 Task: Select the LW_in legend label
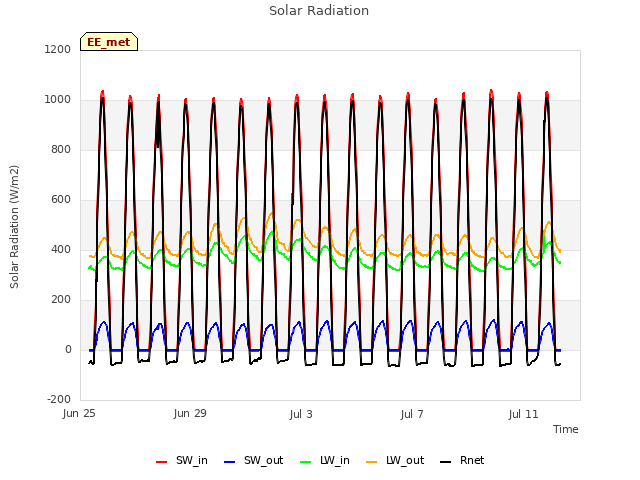click(x=335, y=460)
